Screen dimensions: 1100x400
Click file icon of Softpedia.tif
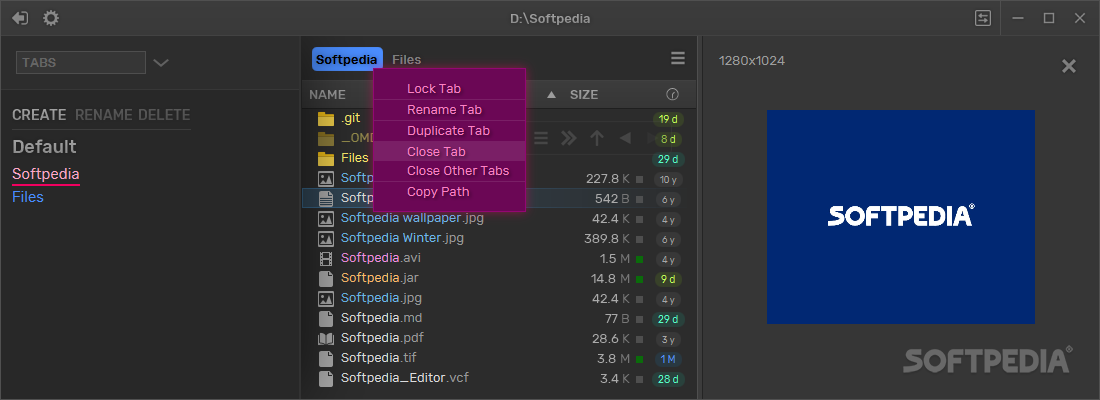point(326,359)
